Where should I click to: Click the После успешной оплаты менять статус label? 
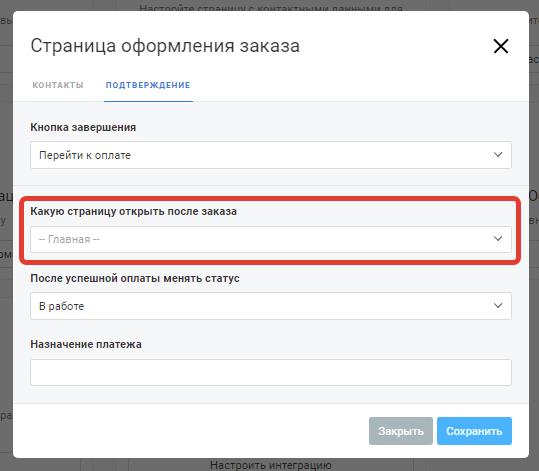pos(135,278)
